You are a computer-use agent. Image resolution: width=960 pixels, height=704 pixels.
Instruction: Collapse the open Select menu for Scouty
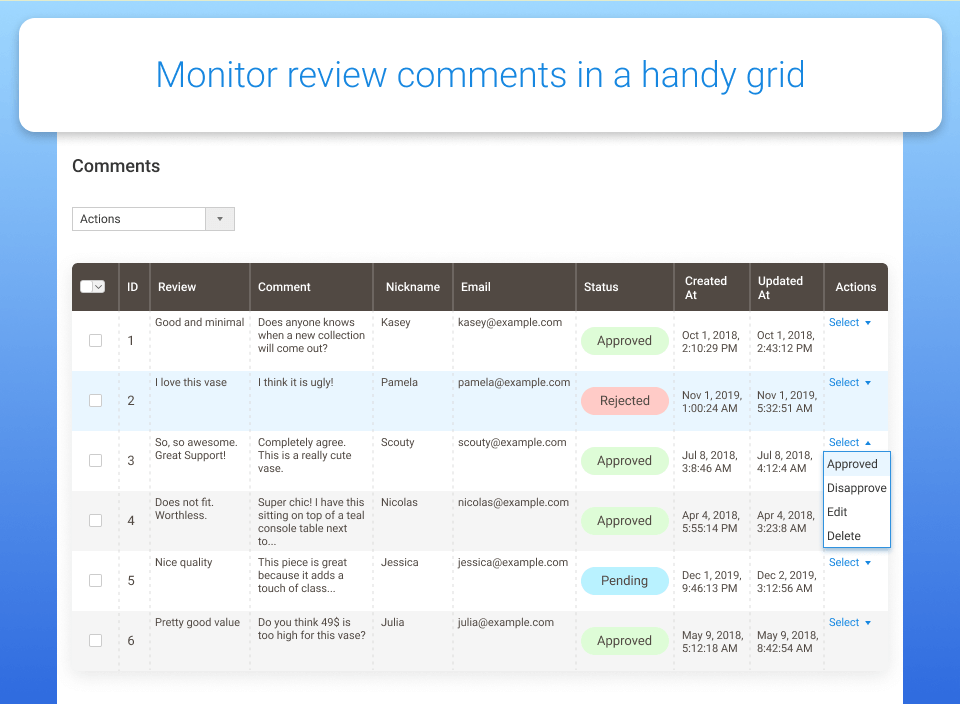[849, 443]
